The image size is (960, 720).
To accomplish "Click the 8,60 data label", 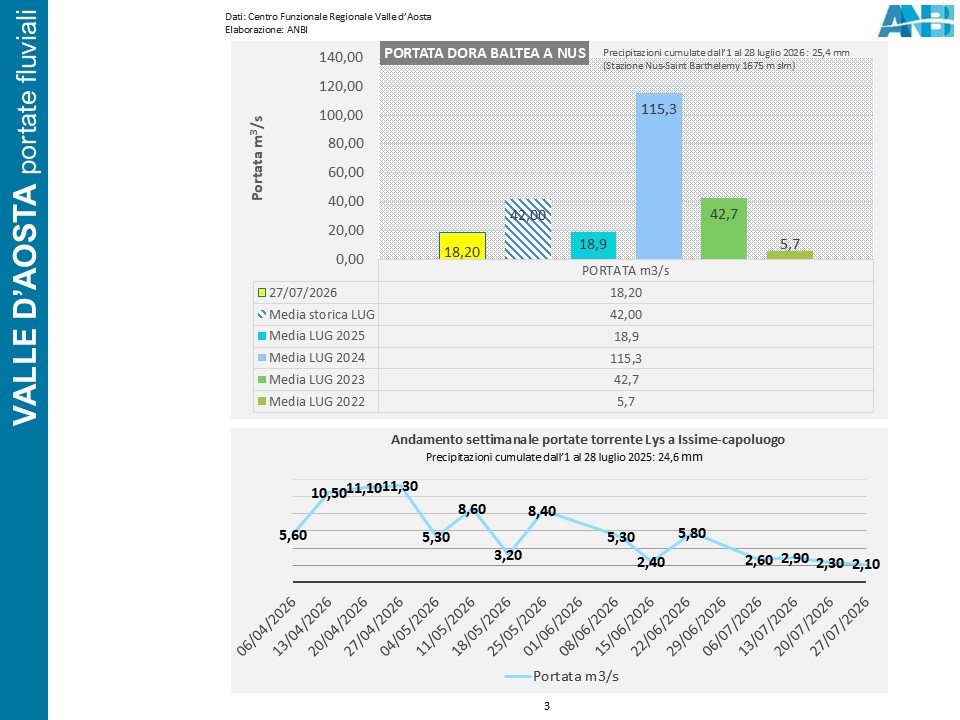I will click(472, 509).
